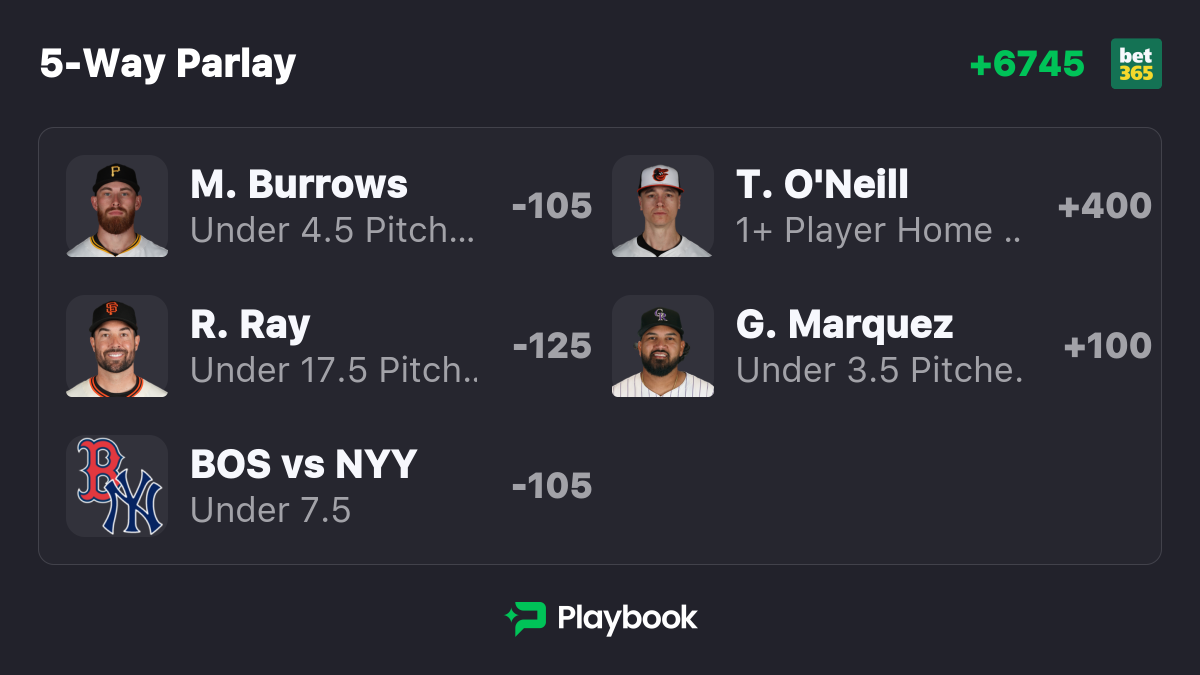
Task: Expand the truncated 'Under 17.5 Pitch..' text
Action: click(x=335, y=370)
